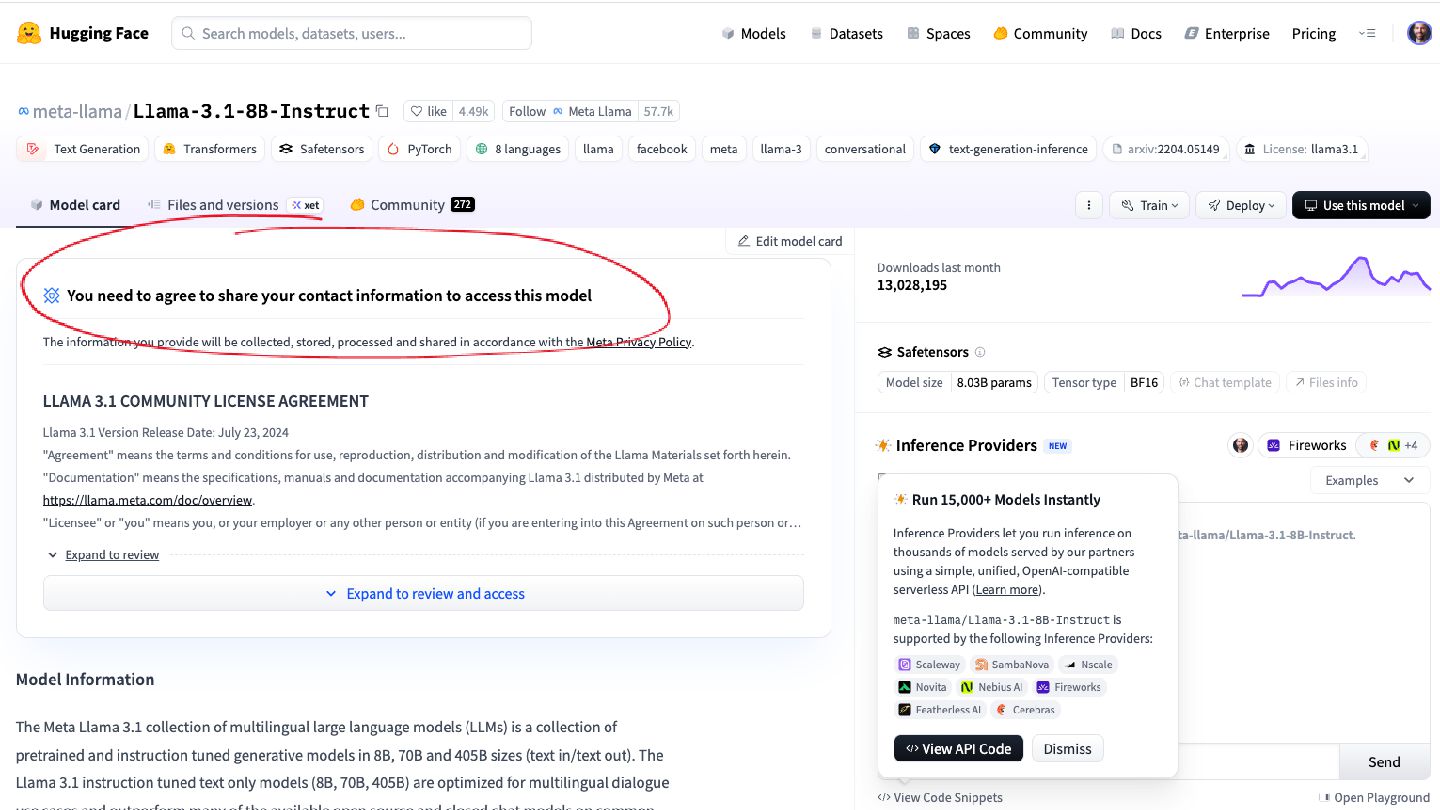Open the Deploy dropdown
Viewport: 1440px width, 810px height.
(1240, 205)
